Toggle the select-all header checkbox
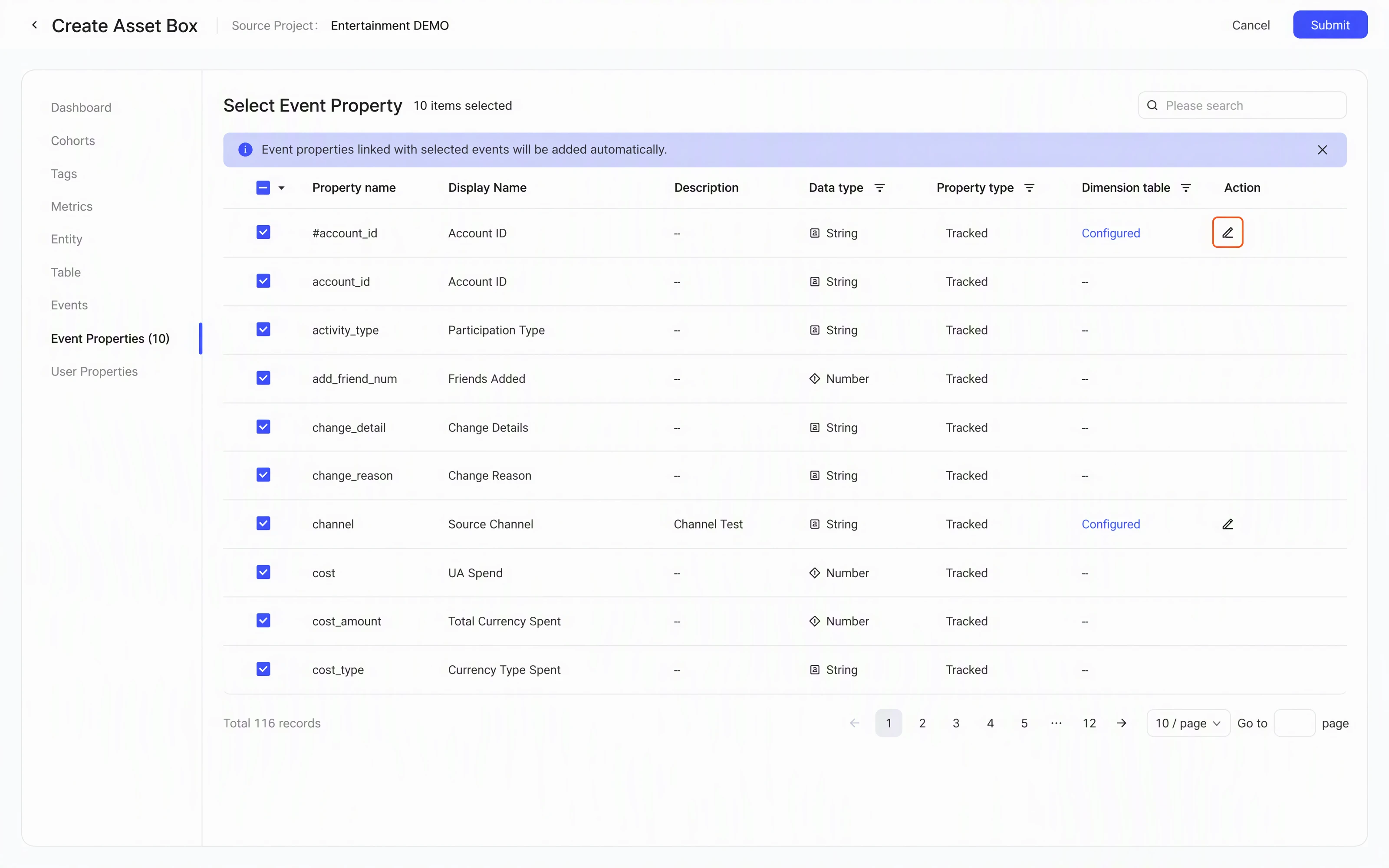The image size is (1389, 868). (x=263, y=188)
